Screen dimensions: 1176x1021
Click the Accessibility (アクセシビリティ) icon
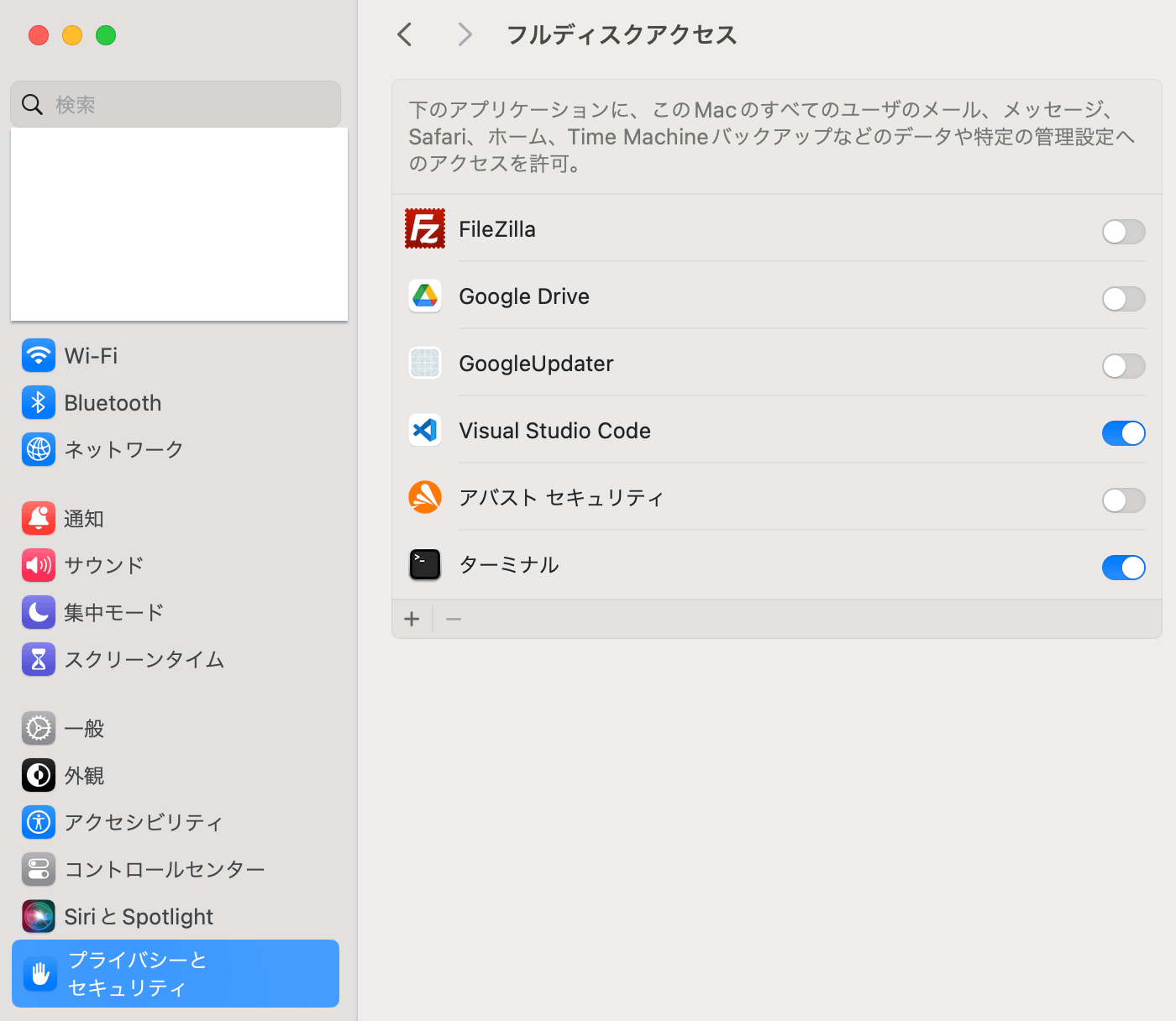39,822
